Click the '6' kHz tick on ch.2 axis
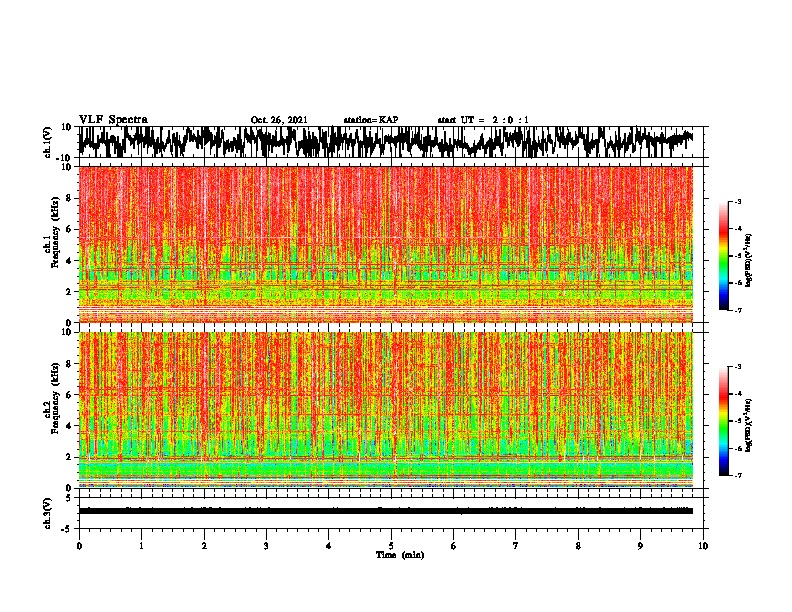Viewport: 792px width, 612px height. coord(70,394)
